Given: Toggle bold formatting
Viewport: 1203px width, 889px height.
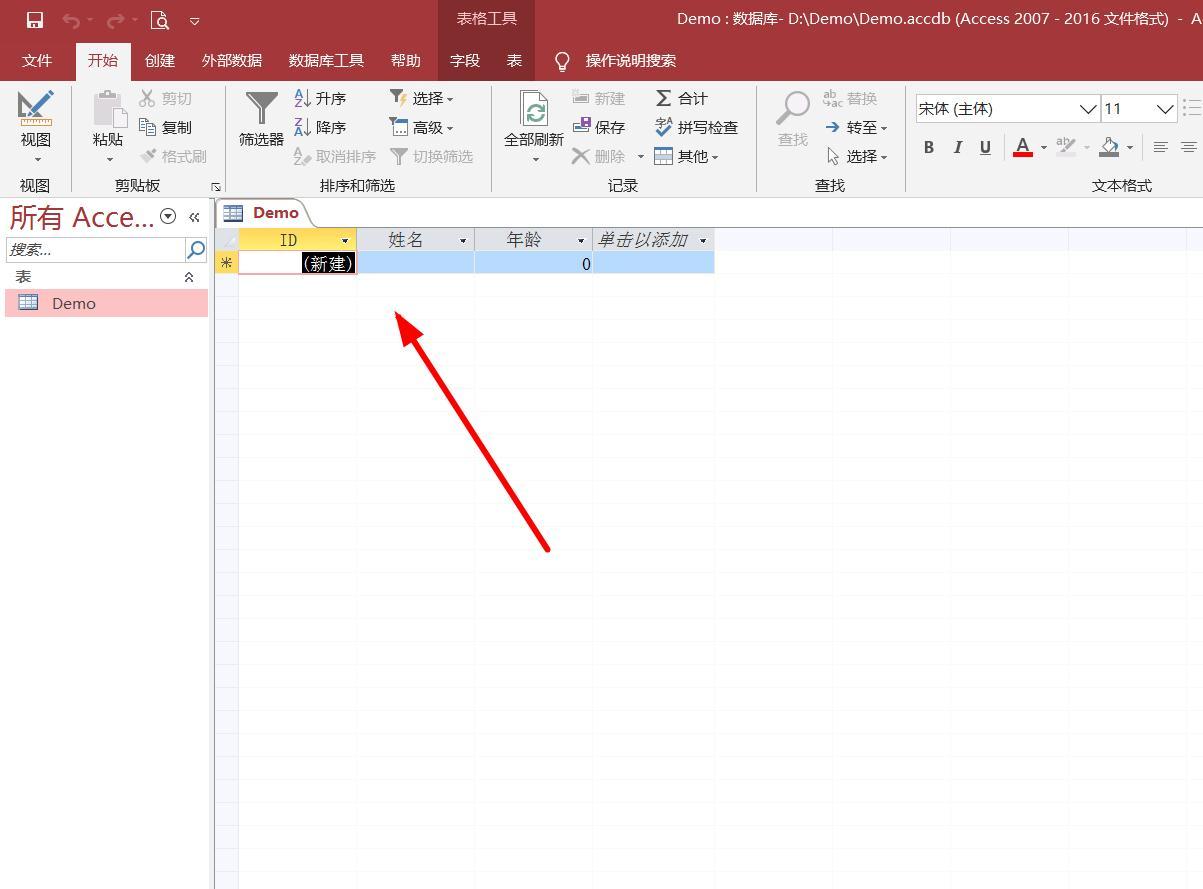Looking at the screenshot, I should click(928, 147).
